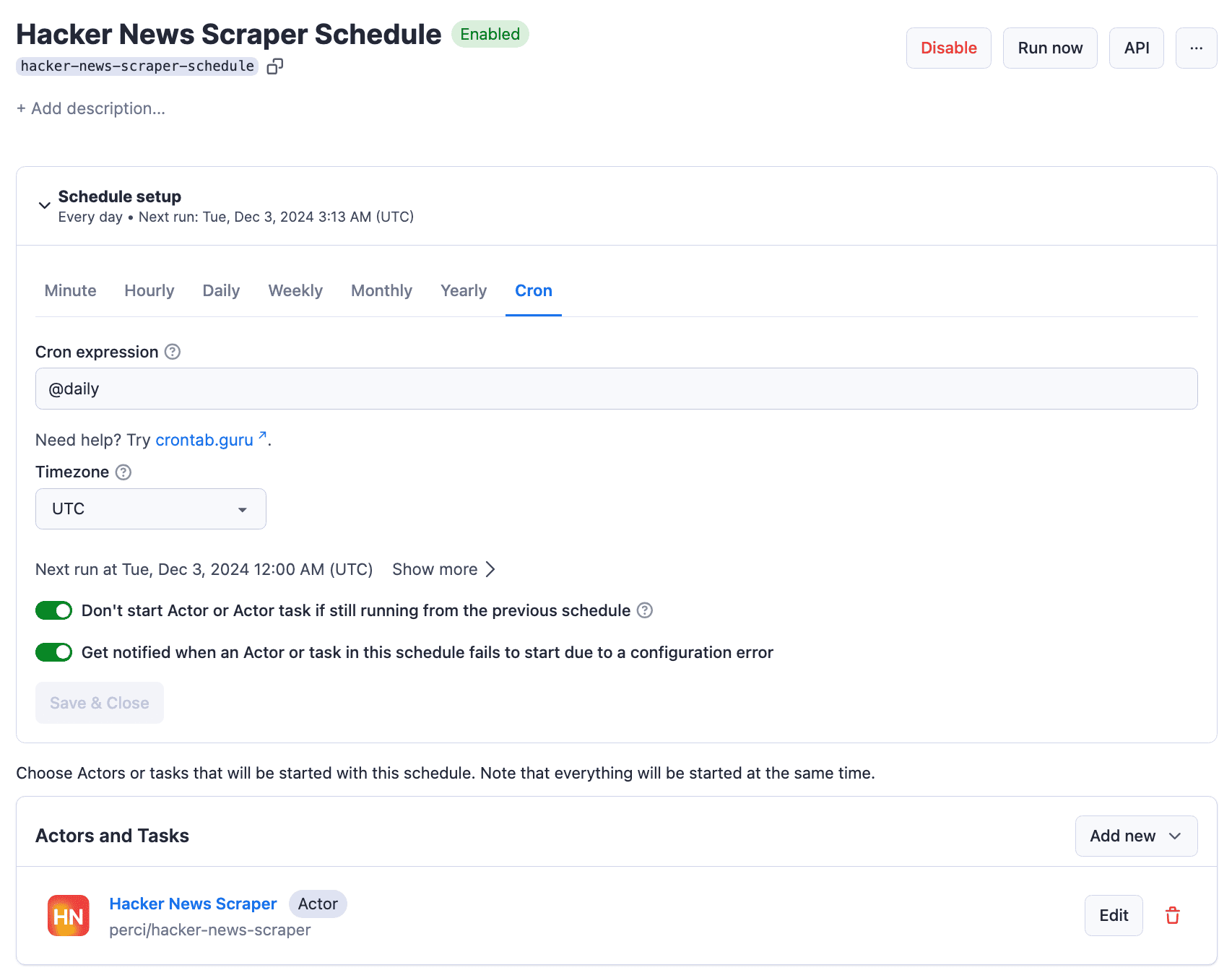
Task: Edit the Hacker News Scraper entry
Action: (1113, 915)
